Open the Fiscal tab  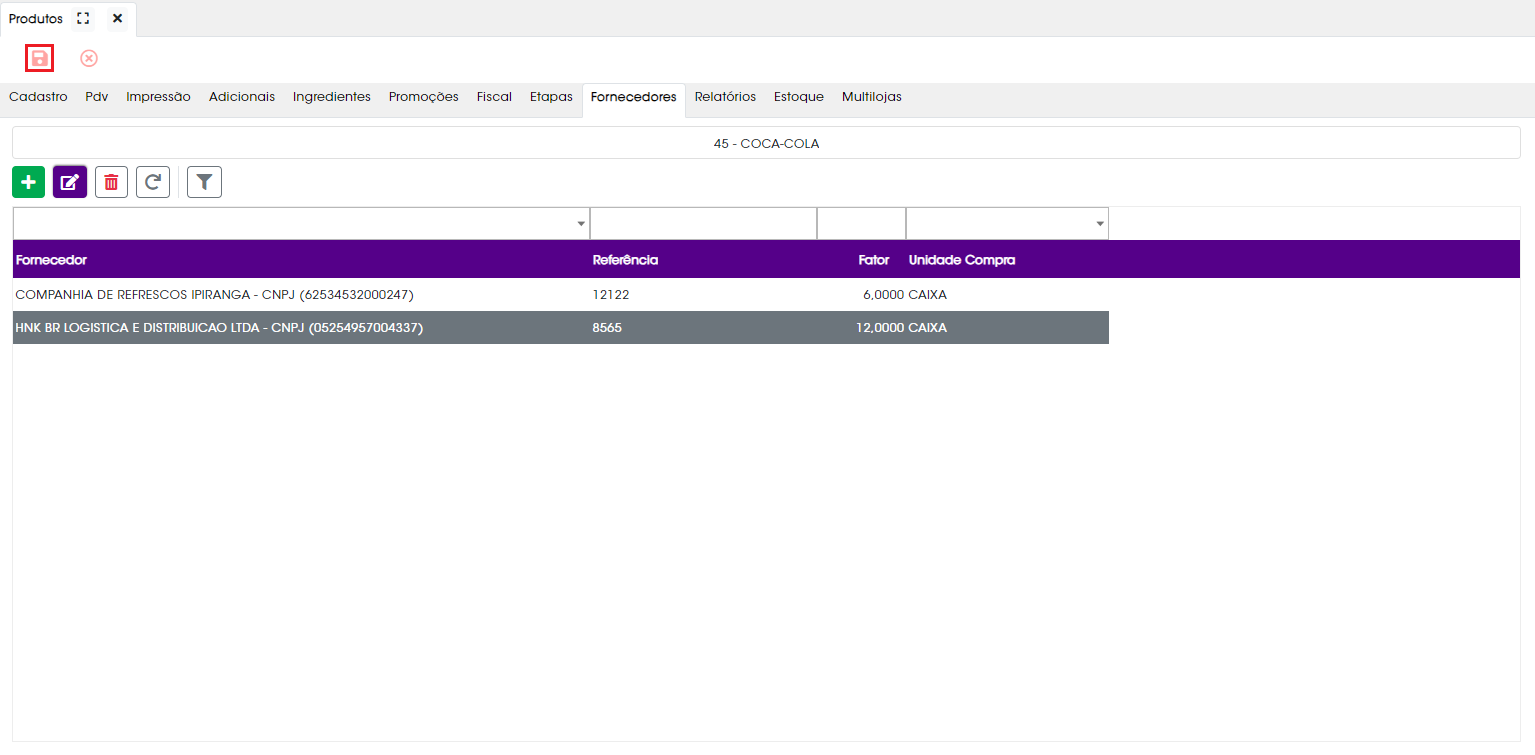(x=494, y=97)
